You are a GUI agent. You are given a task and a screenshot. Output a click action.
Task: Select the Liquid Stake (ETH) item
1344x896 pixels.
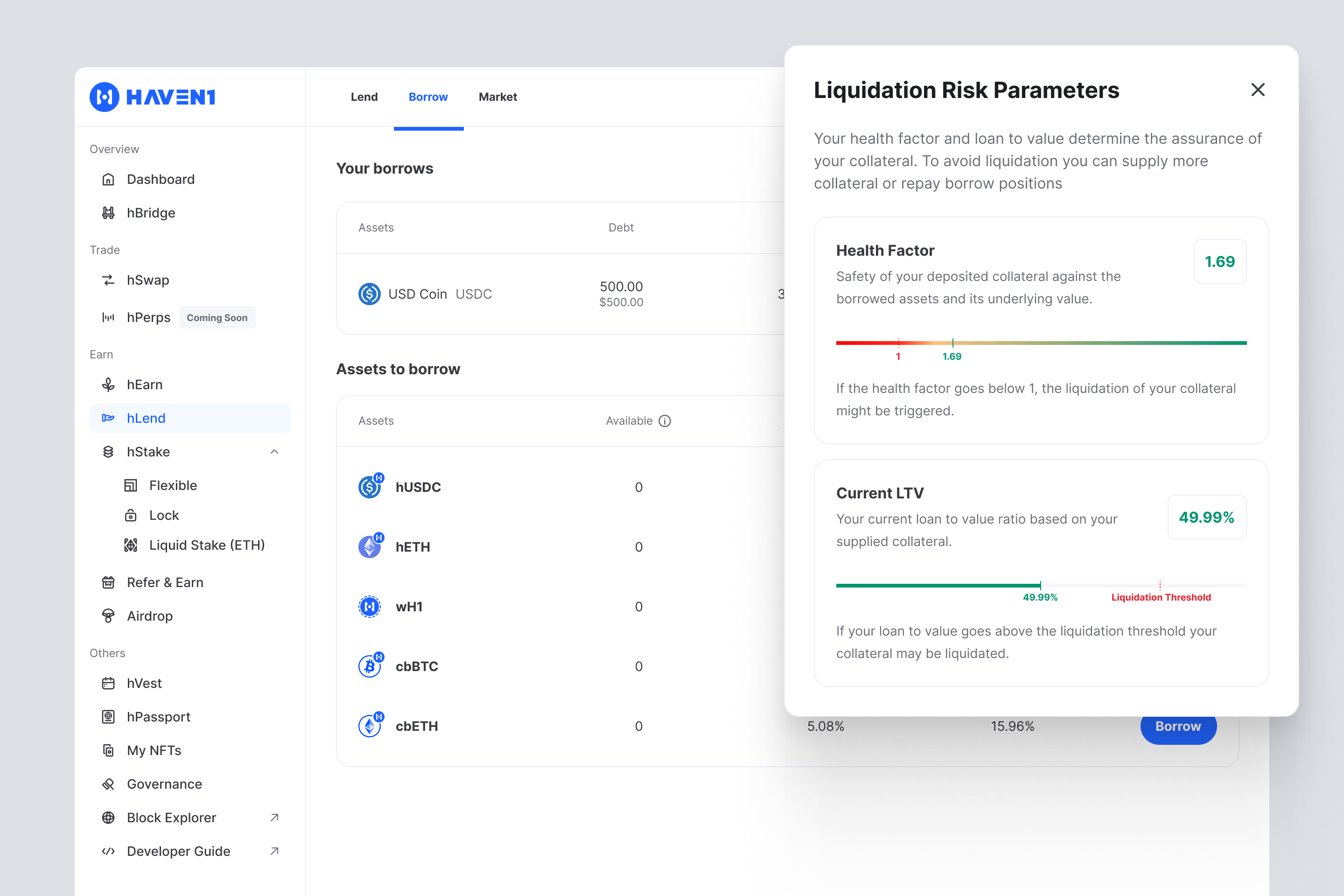(x=206, y=545)
